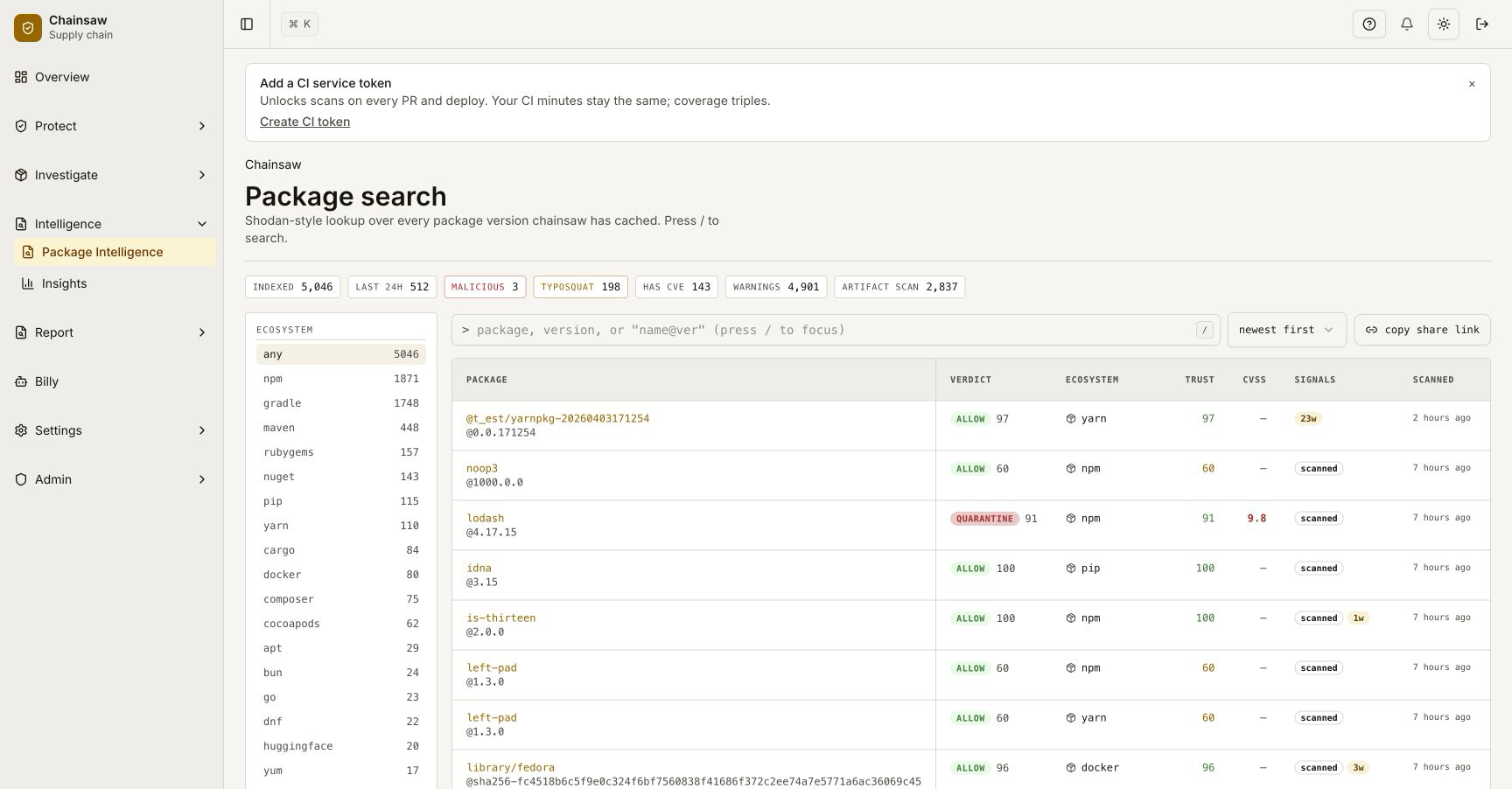Open the Create CI token link

click(x=304, y=122)
